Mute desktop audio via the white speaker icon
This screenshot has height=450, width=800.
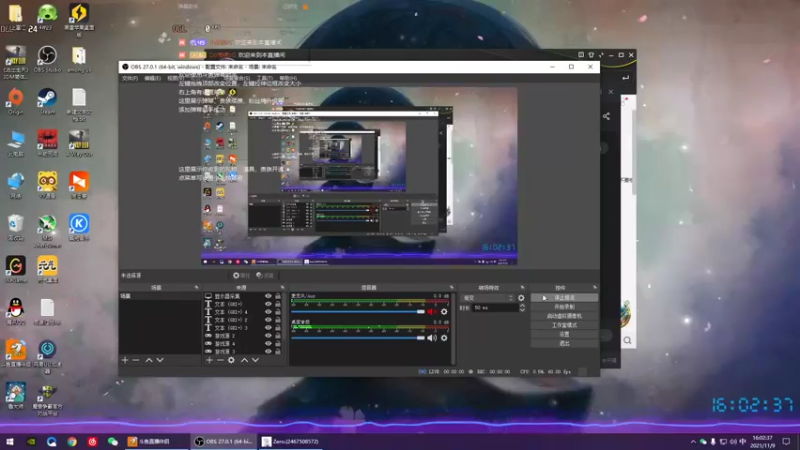432,338
